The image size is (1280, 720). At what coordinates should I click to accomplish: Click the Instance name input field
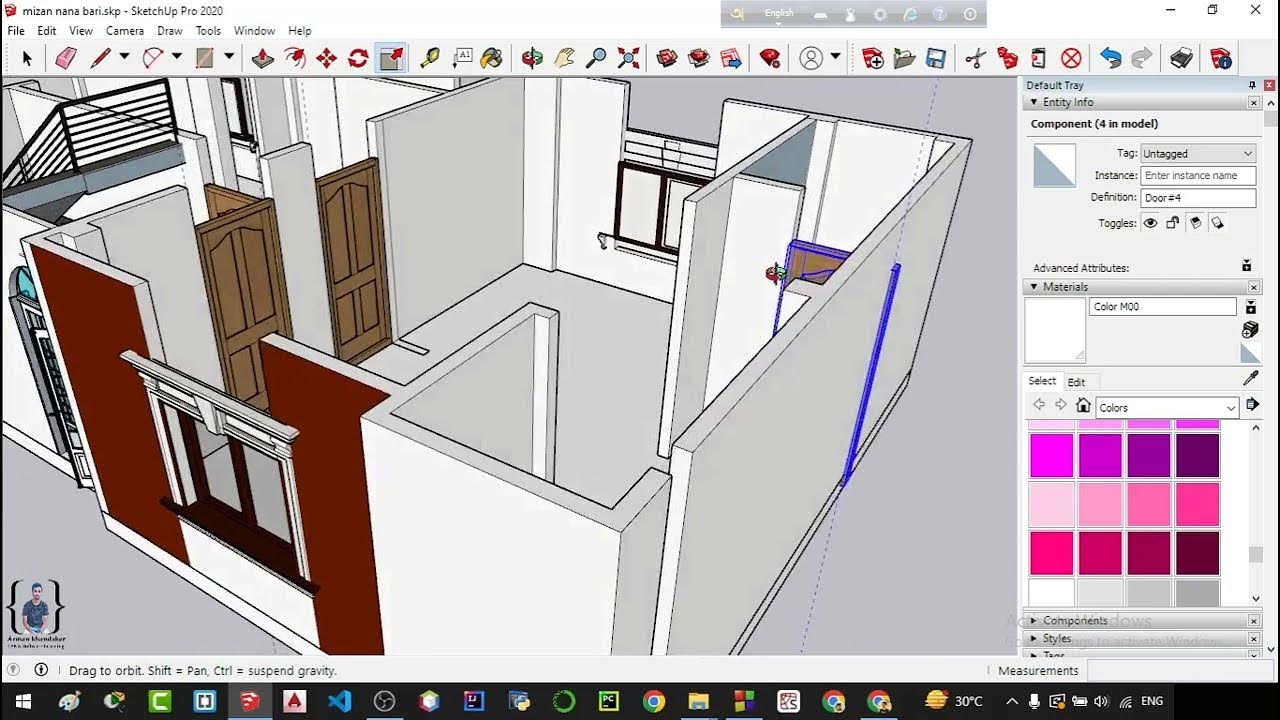[1198, 175]
